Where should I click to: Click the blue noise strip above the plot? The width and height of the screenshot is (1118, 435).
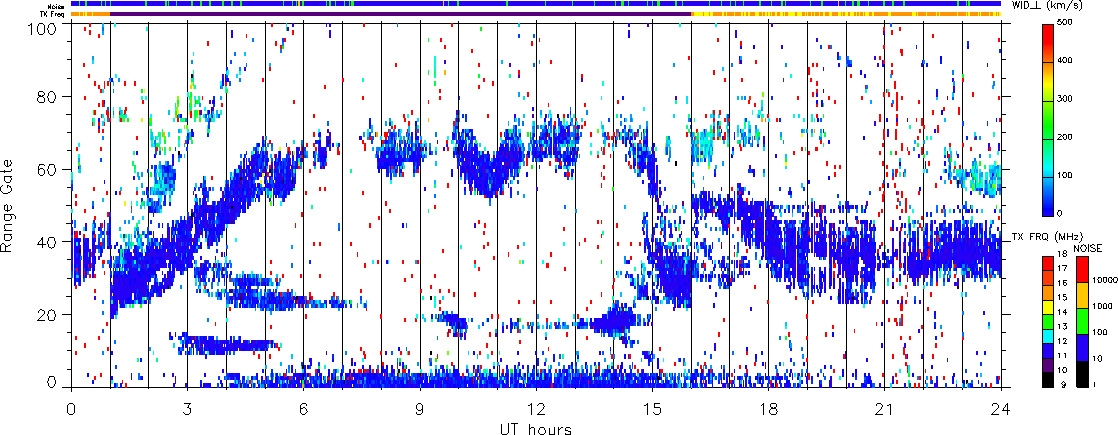[x=535, y=4]
